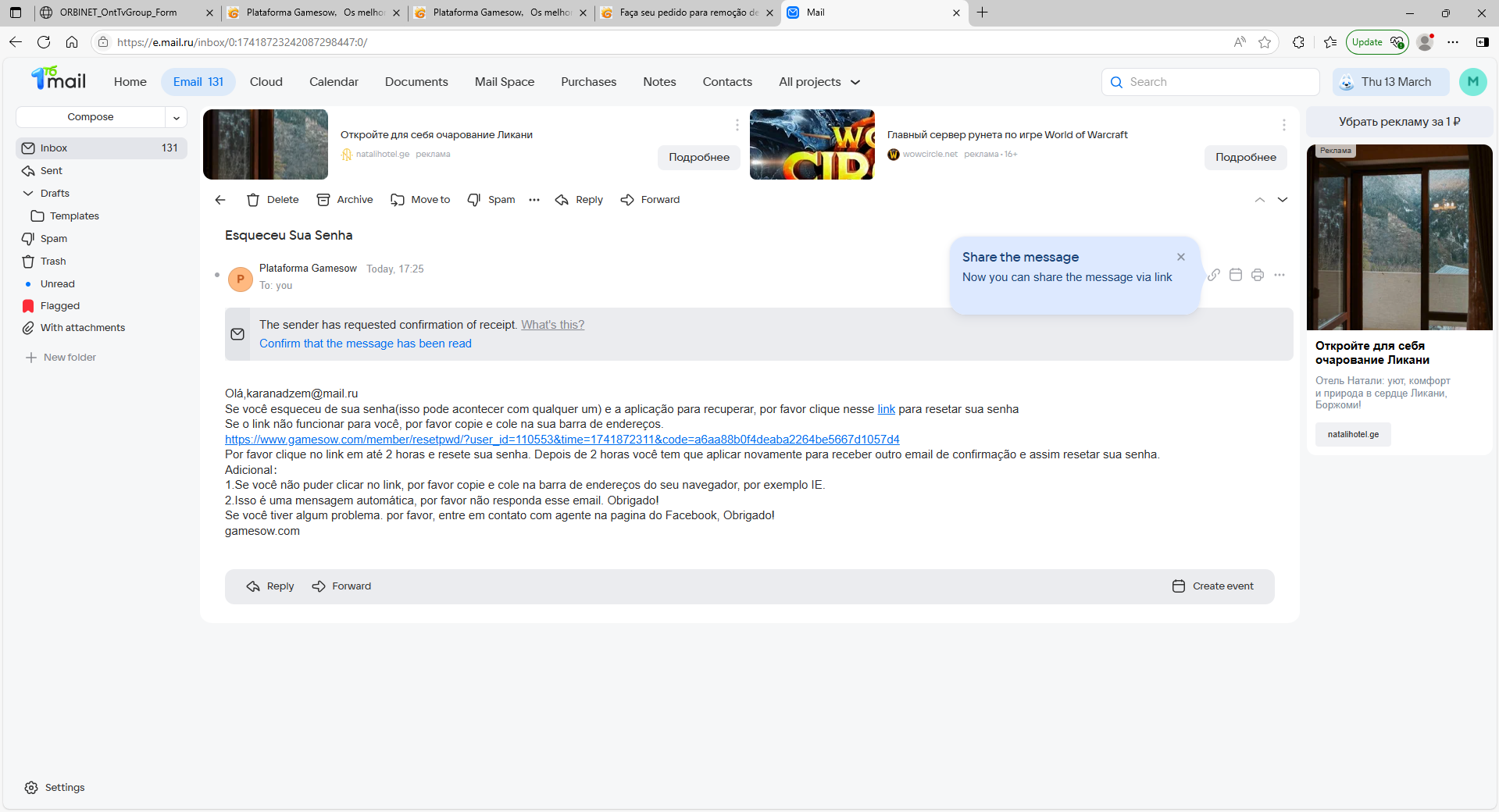Confirm that the message has been read
The width and height of the screenshot is (1499, 812).
pyautogui.click(x=366, y=344)
